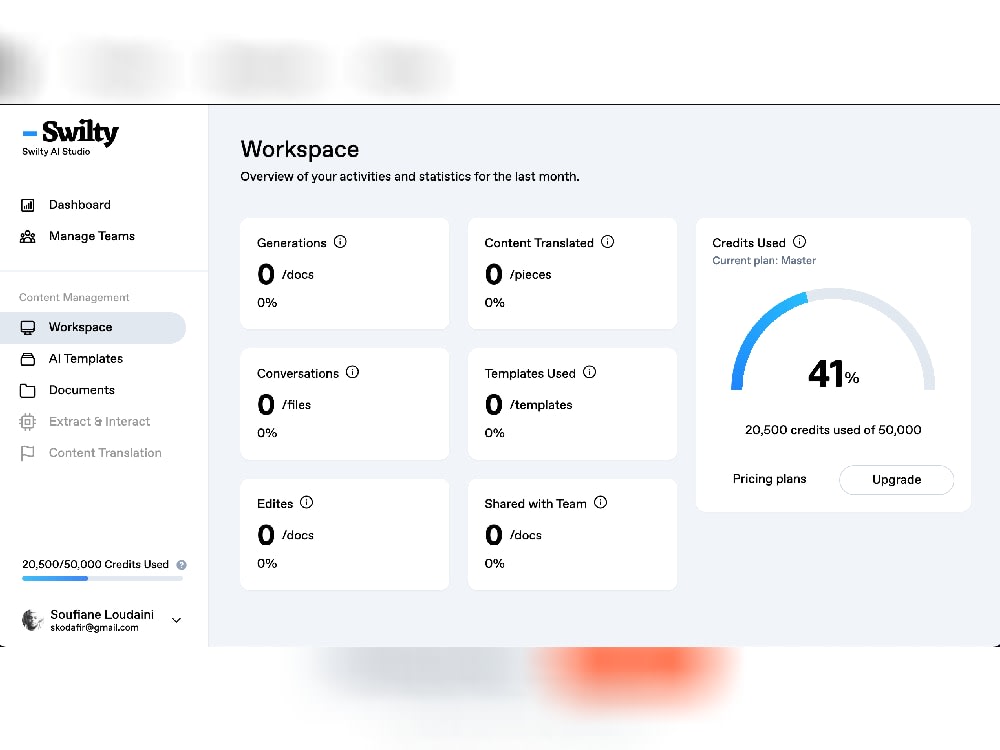Open Documents section
1000x750 pixels.
click(x=82, y=390)
